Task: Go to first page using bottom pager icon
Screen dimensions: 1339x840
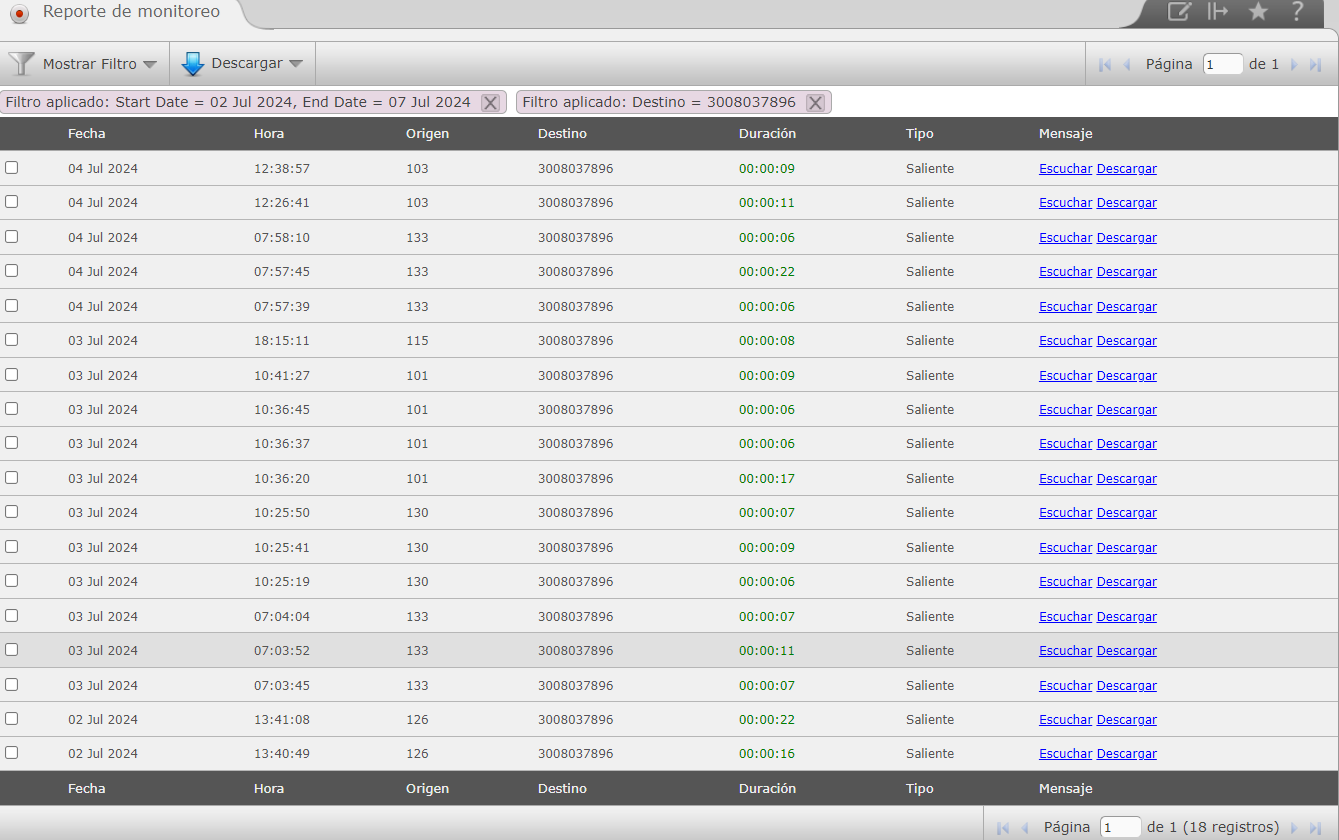Action: click(1003, 828)
